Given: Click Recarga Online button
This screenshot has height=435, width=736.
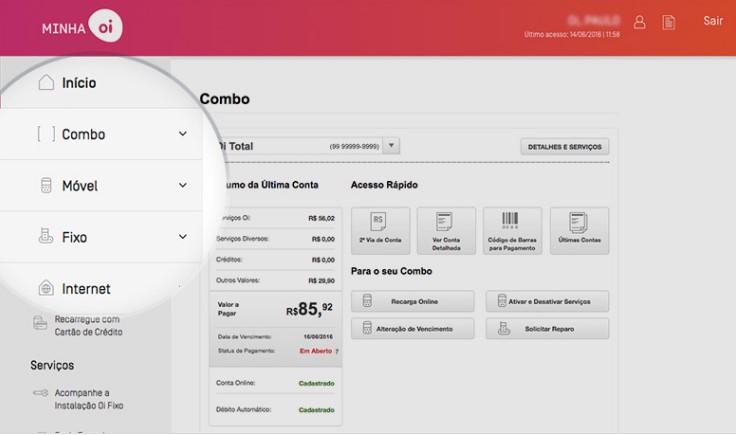Looking at the screenshot, I should pos(413,301).
